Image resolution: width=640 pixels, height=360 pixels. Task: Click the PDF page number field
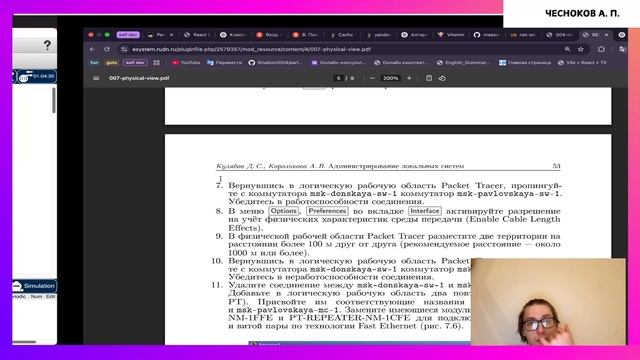(338, 78)
